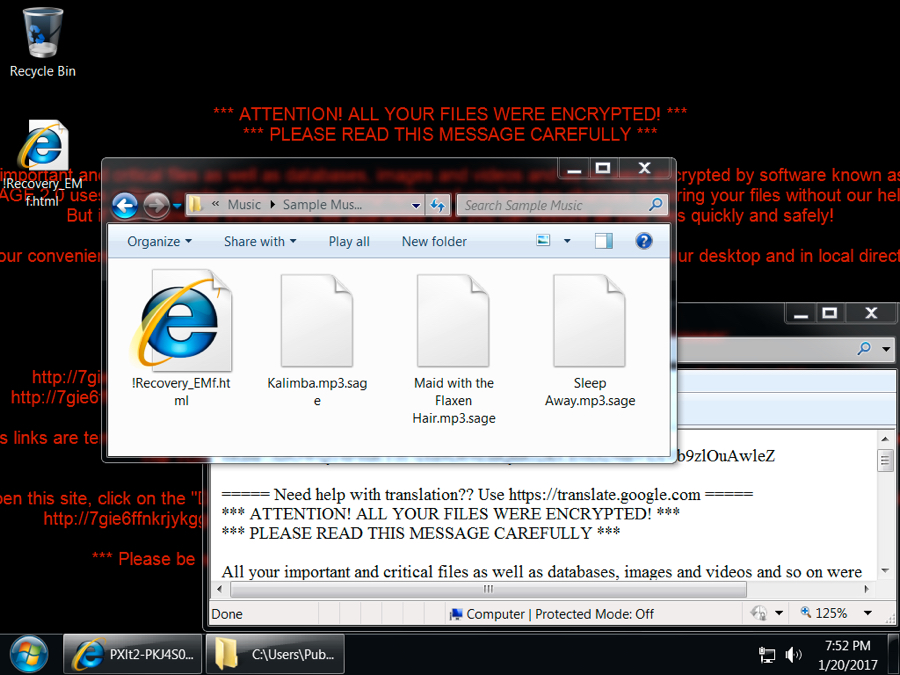This screenshot has height=675, width=900.
Task: Click the Forward arrow in Explorer
Action: pyautogui.click(x=155, y=206)
